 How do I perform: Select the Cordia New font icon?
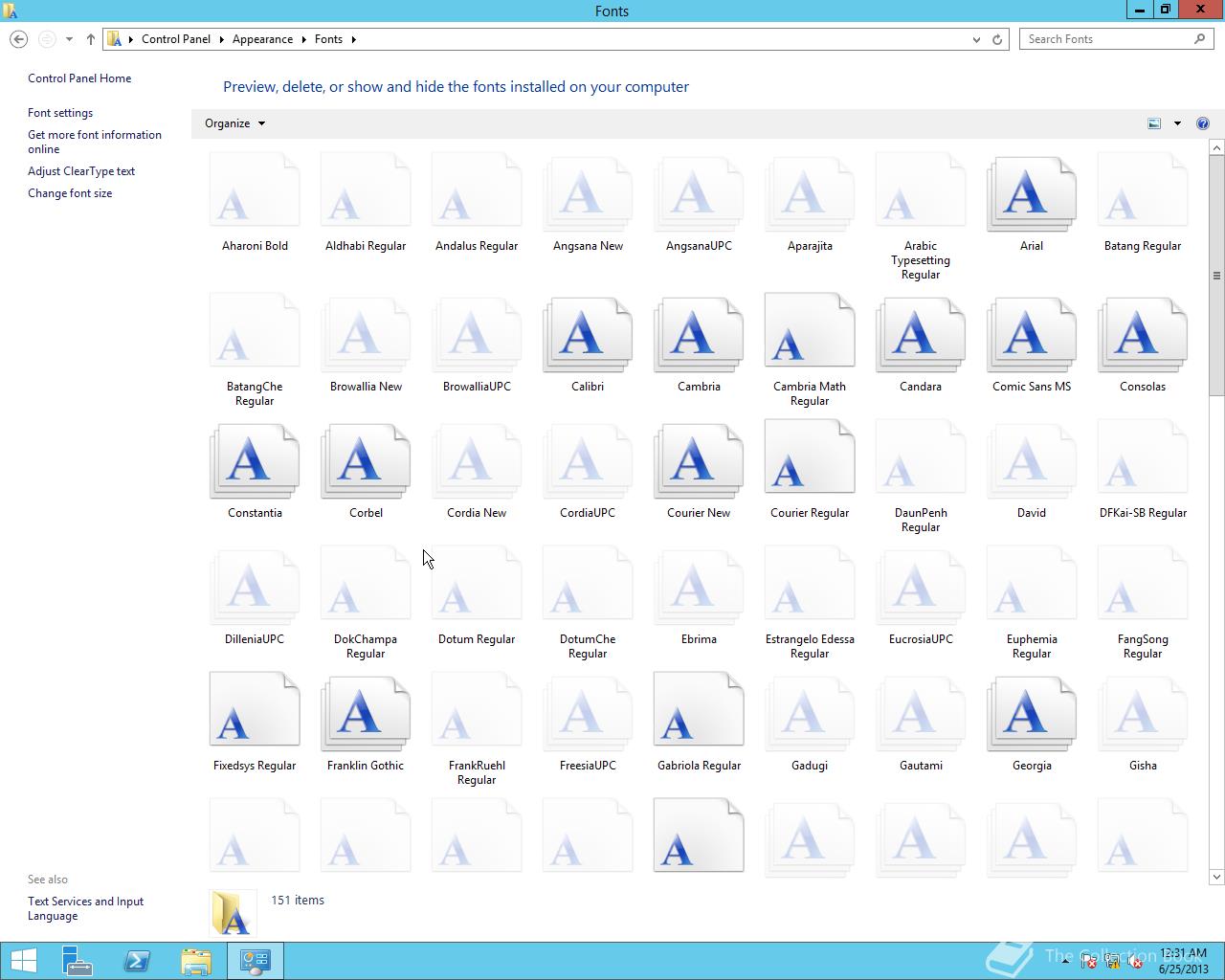[x=477, y=462]
